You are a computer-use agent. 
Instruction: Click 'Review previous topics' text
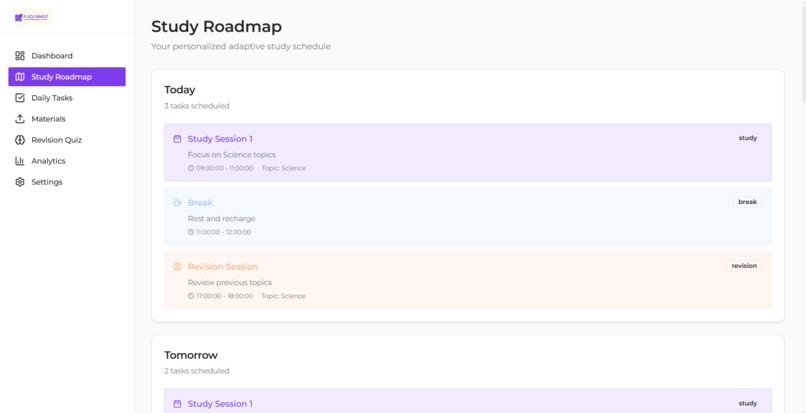(230, 282)
